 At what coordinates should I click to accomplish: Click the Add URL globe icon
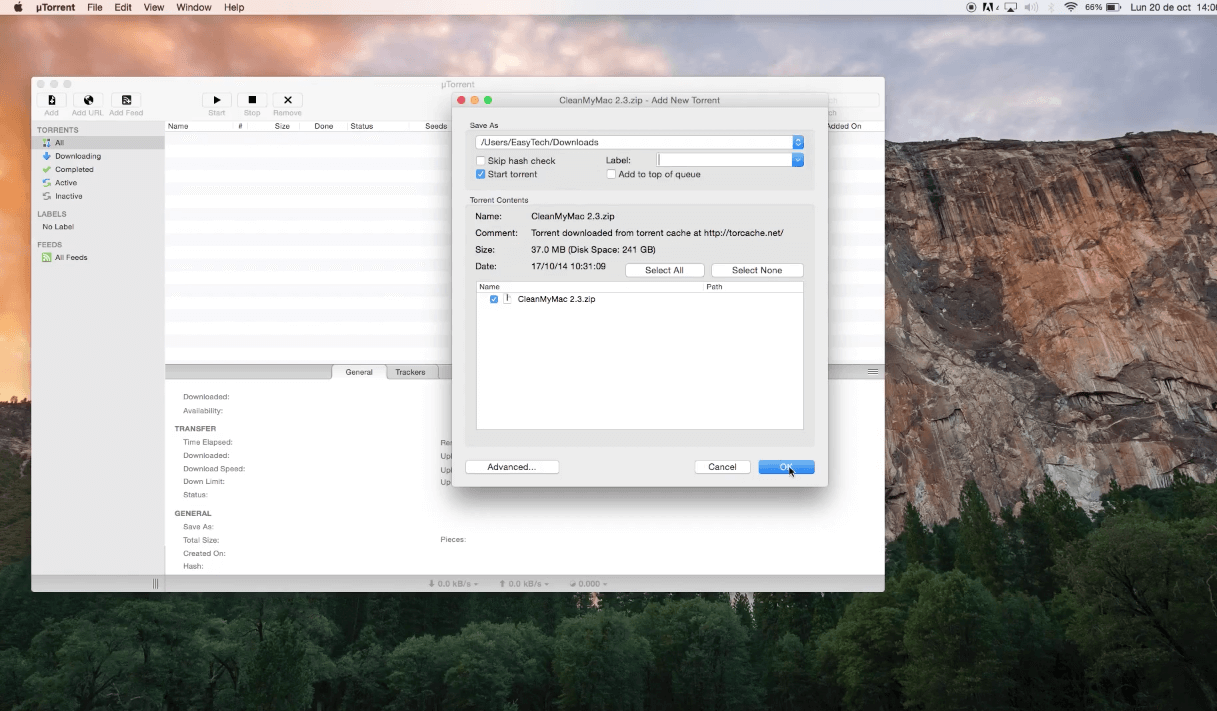pos(88,100)
